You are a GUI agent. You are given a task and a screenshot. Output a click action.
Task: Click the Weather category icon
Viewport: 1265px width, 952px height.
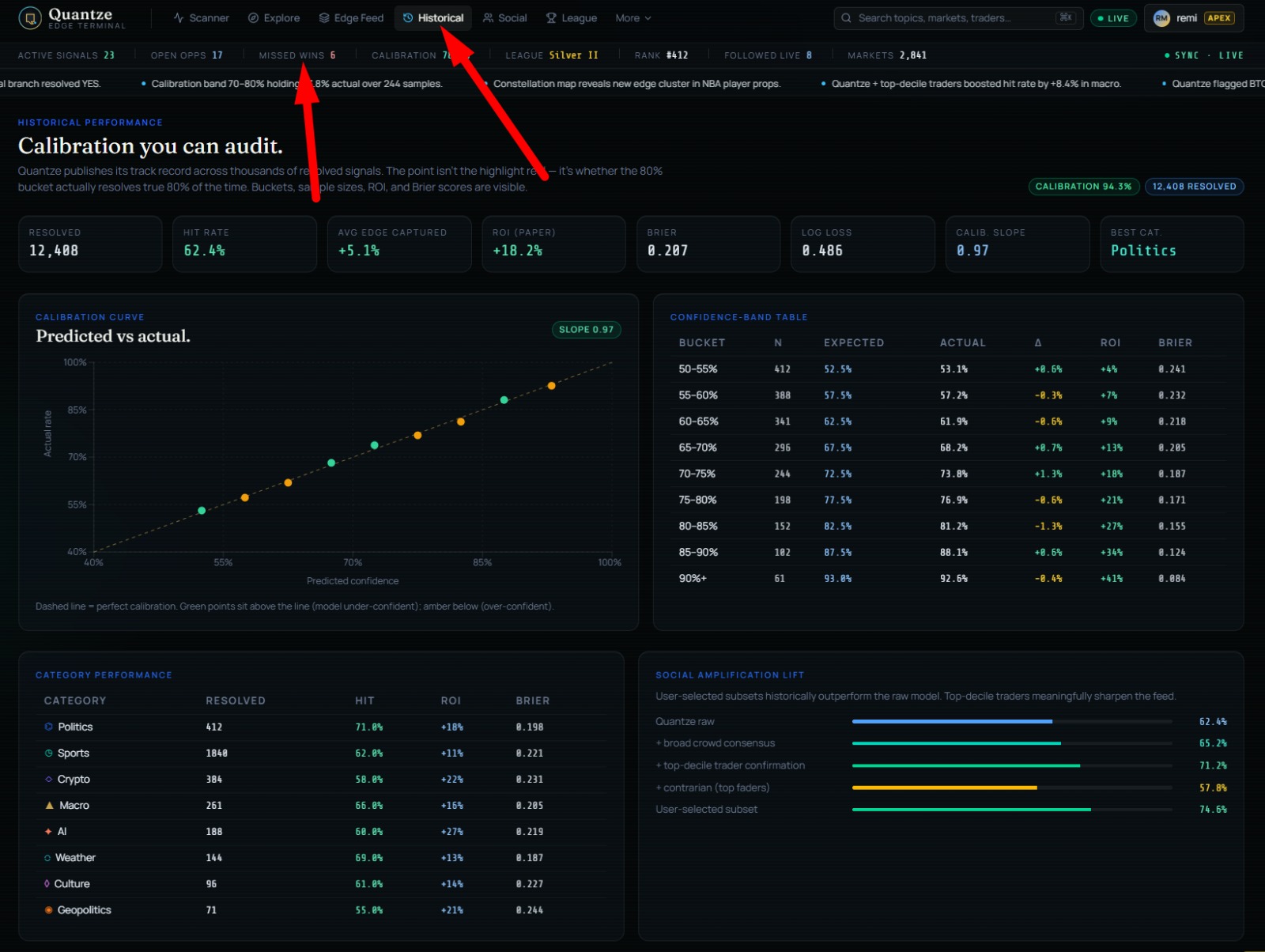(x=47, y=858)
